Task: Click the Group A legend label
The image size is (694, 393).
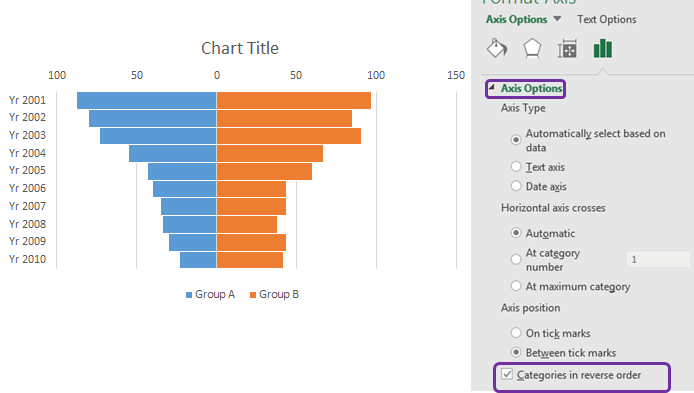Action: 215,294
